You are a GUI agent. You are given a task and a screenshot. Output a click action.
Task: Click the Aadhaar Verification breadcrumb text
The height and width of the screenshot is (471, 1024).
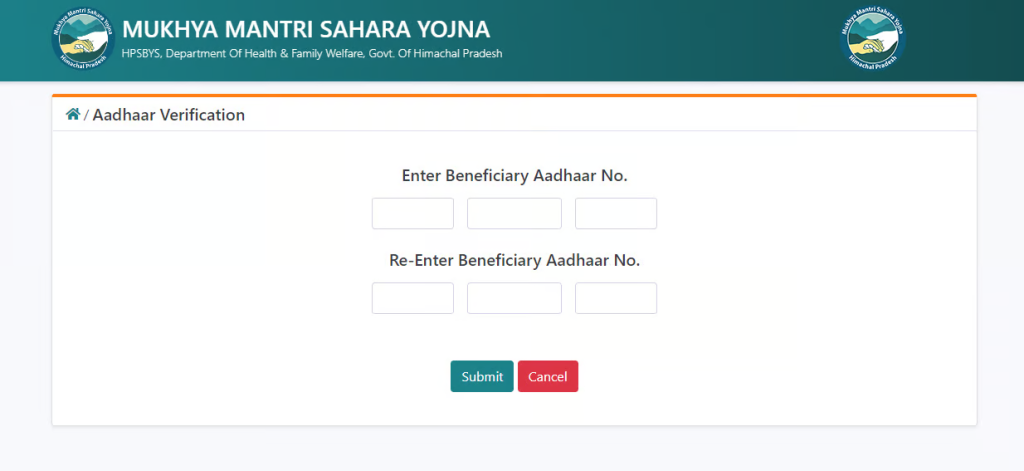click(168, 115)
